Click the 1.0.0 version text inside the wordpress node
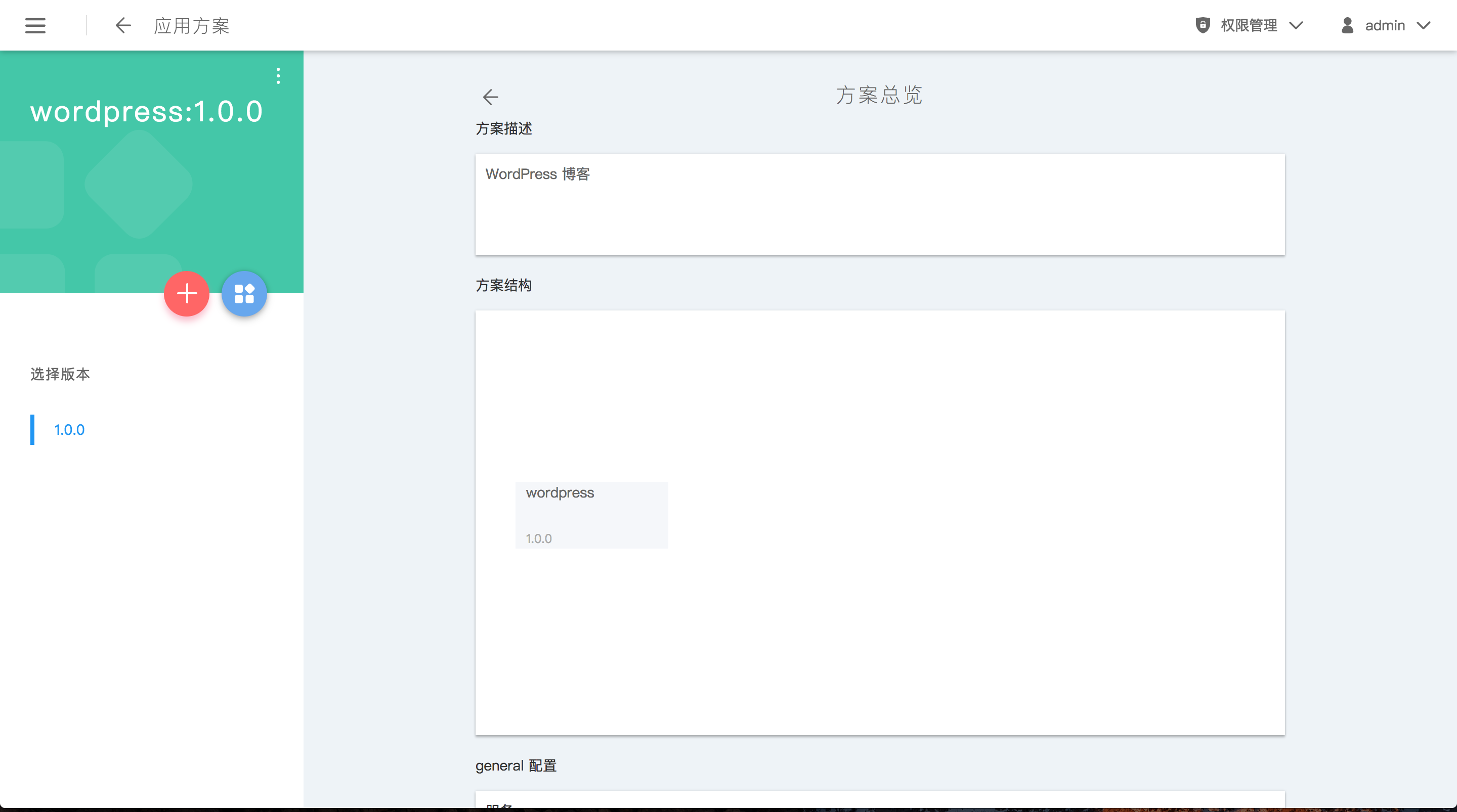This screenshot has width=1457, height=812. tap(539, 538)
